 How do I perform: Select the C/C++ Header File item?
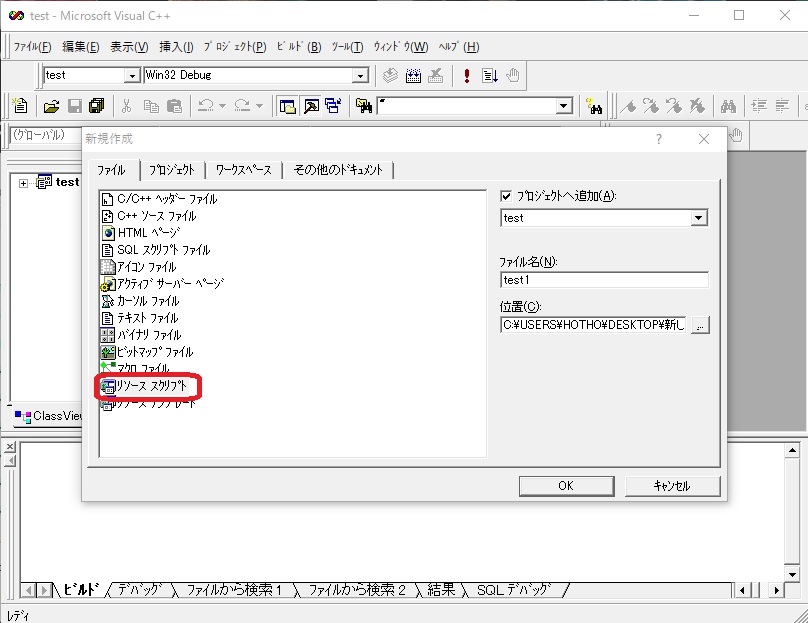(x=159, y=199)
